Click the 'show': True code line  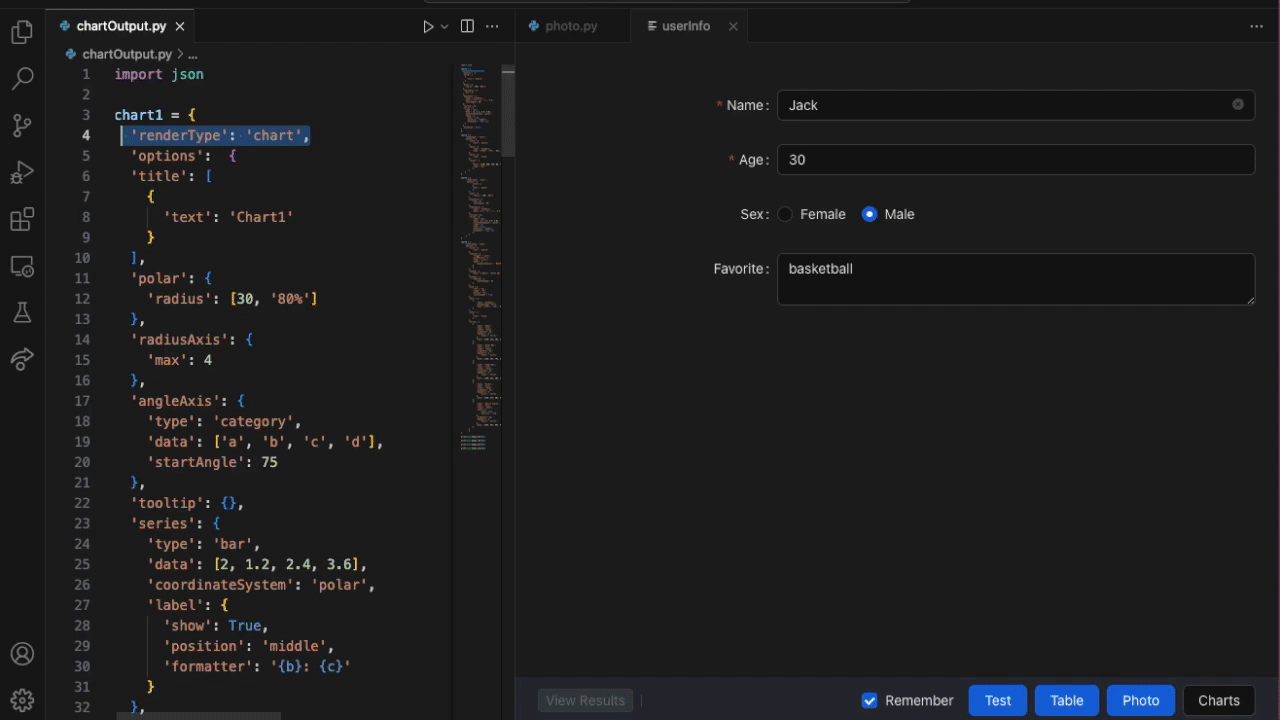pyautogui.click(x=216, y=626)
